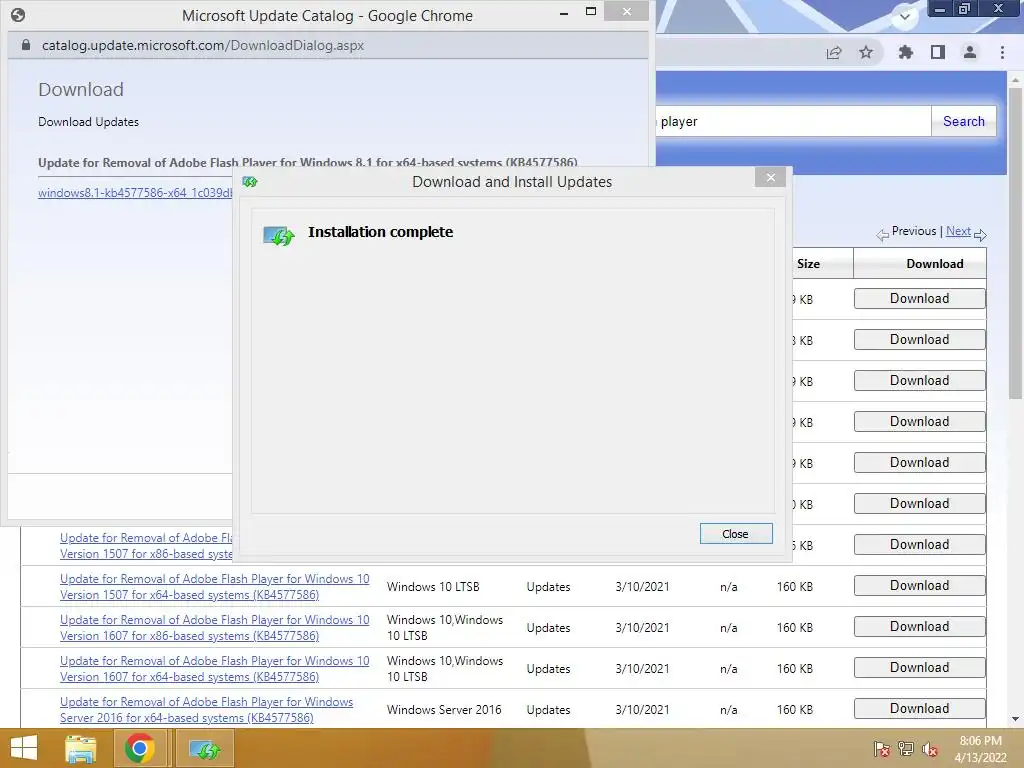Click the catalog search field containing 'player'
The height and width of the screenshot is (768, 1024).
click(x=793, y=121)
